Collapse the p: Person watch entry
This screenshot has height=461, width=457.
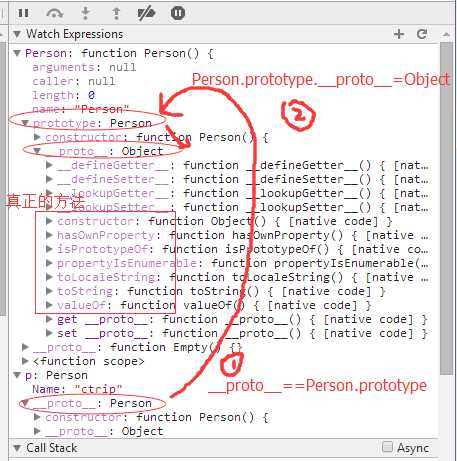[17, 375]
